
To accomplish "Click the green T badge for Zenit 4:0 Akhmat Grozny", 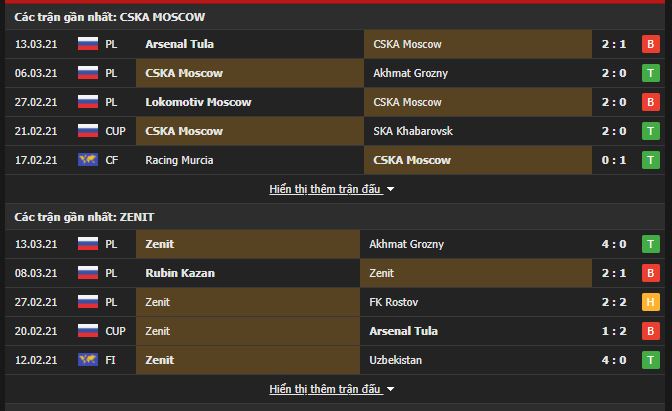I will coord(651,244).
